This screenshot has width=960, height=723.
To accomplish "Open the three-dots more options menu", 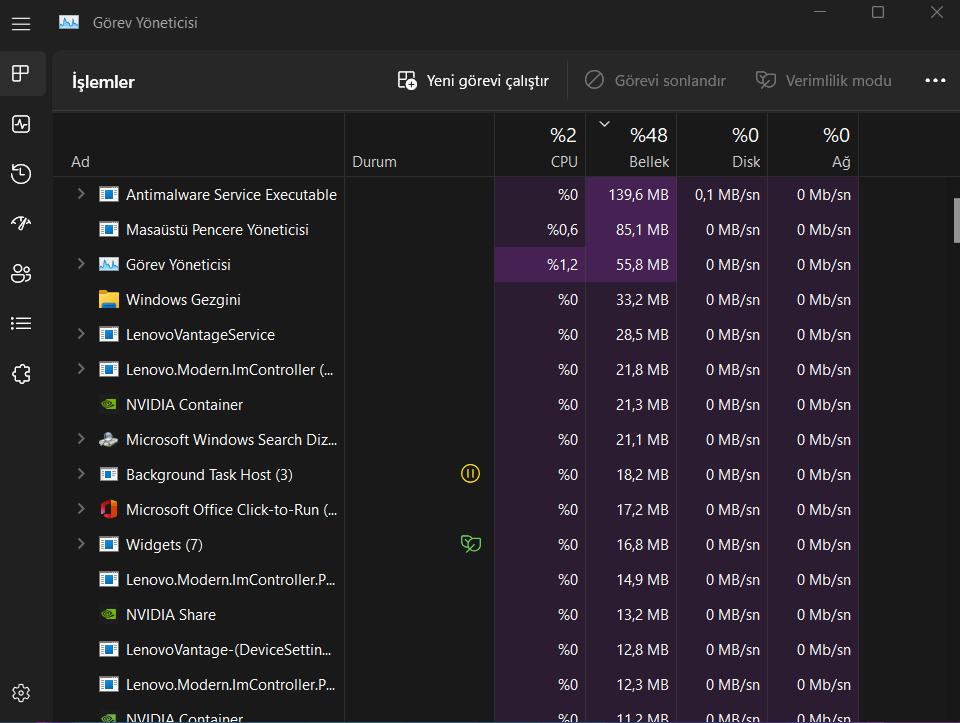I will point(935,81).
